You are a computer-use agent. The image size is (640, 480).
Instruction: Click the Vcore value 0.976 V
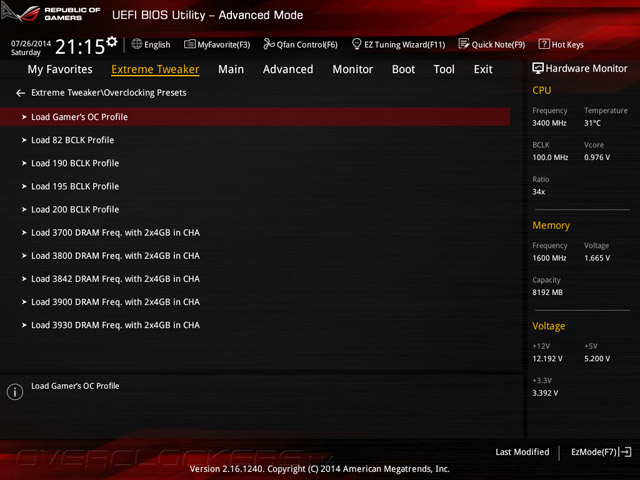point(597,158)
